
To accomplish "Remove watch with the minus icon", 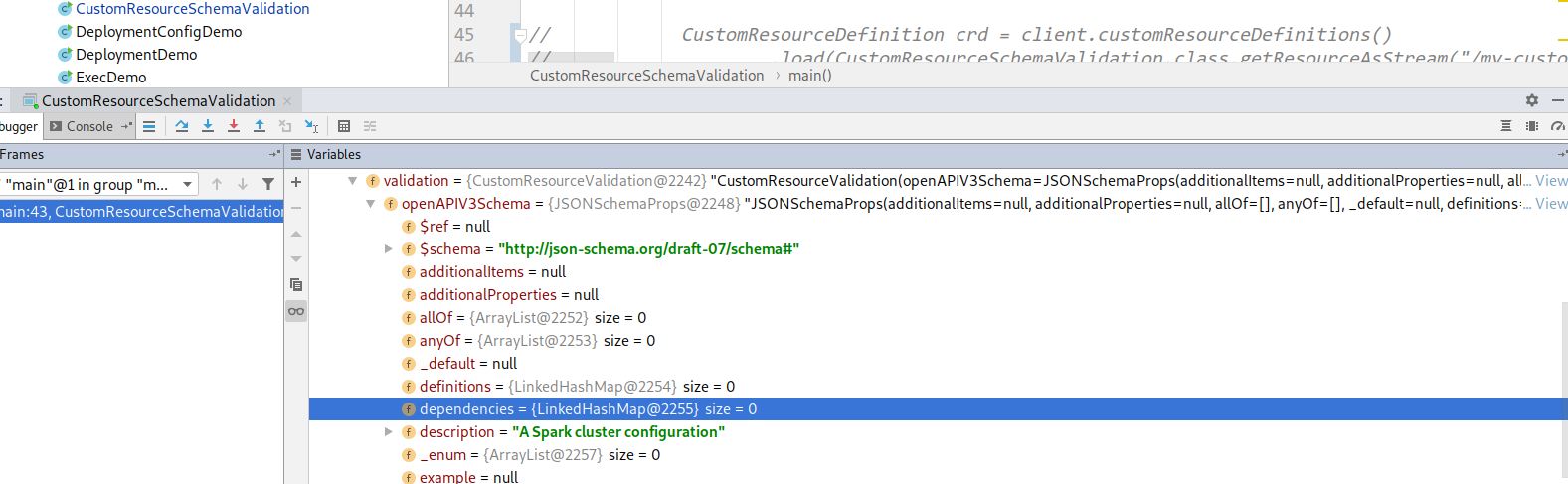I will tap(296, 208).
